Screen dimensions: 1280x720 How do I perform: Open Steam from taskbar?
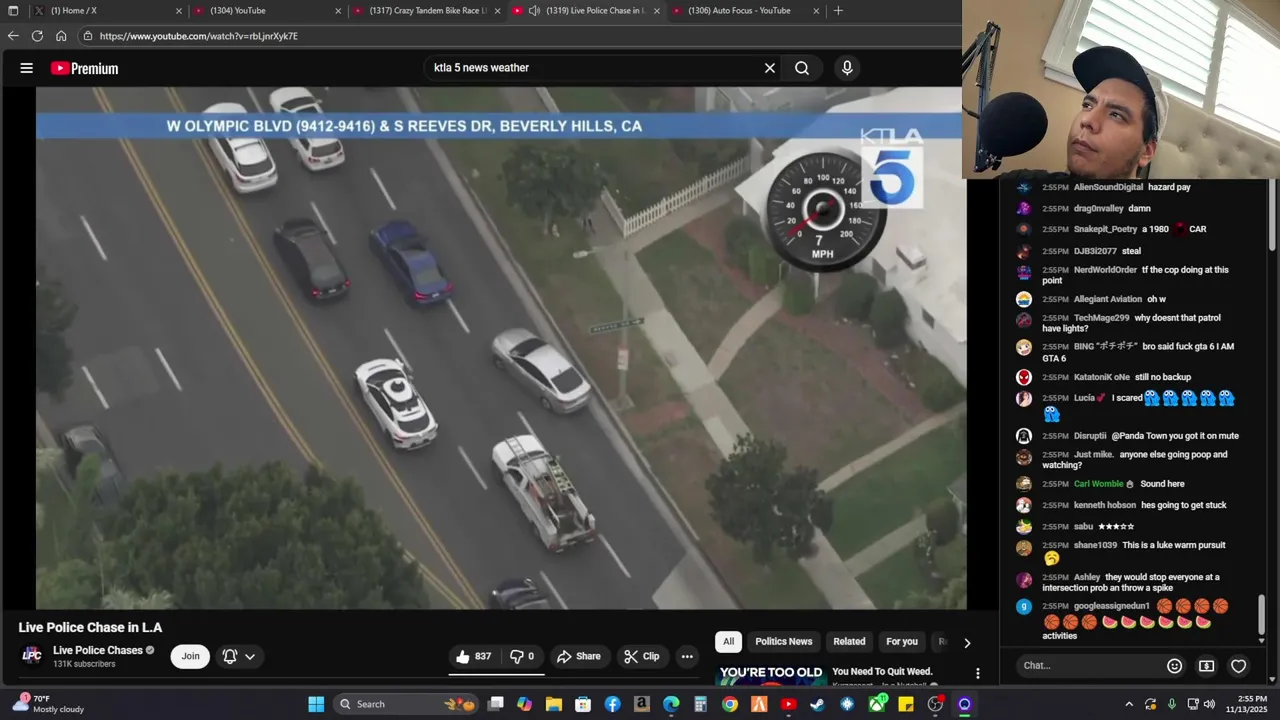tap(817, 704)
